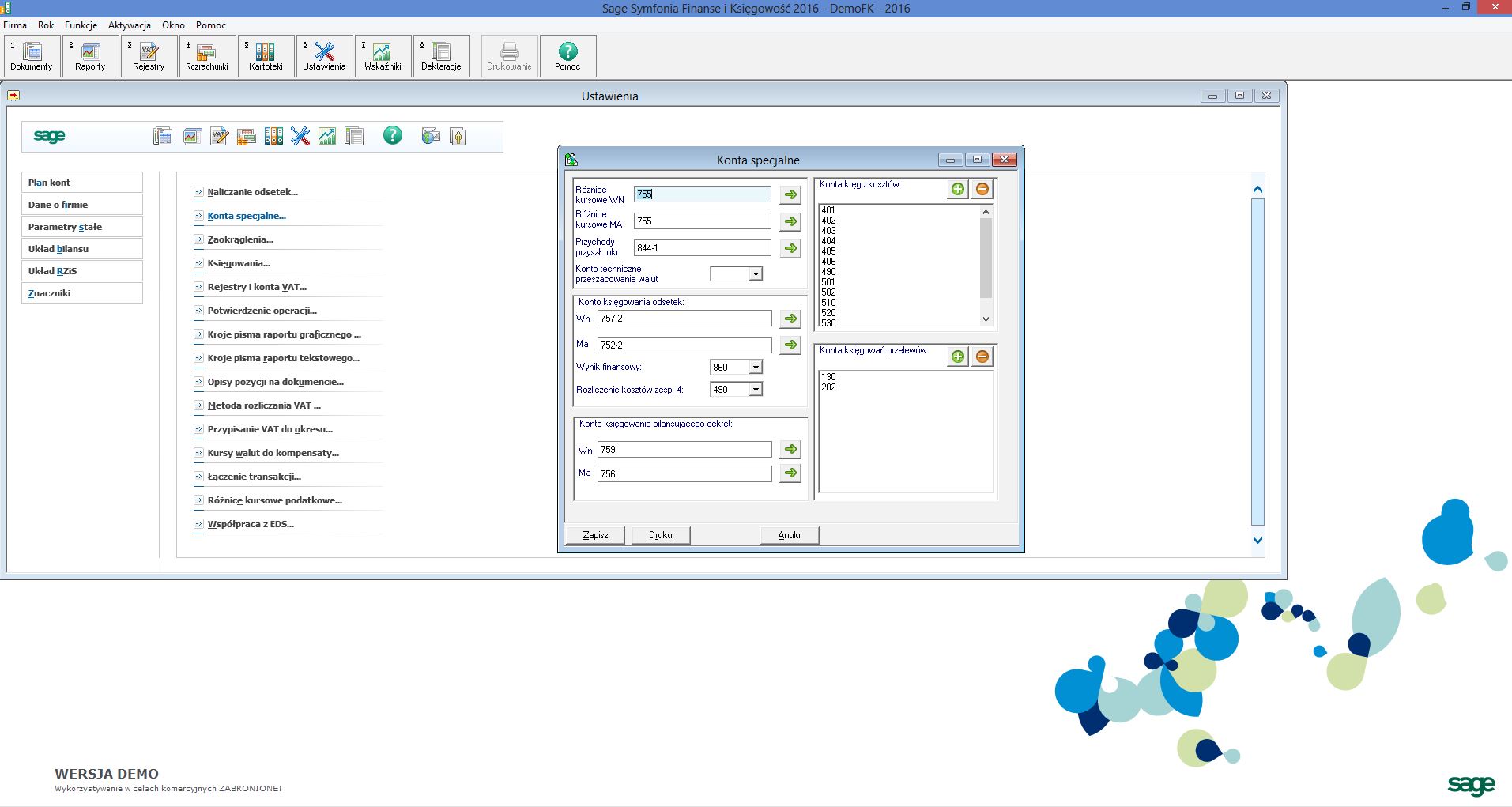
Task: Open the Pomoc menu
Action: (211, 25)
